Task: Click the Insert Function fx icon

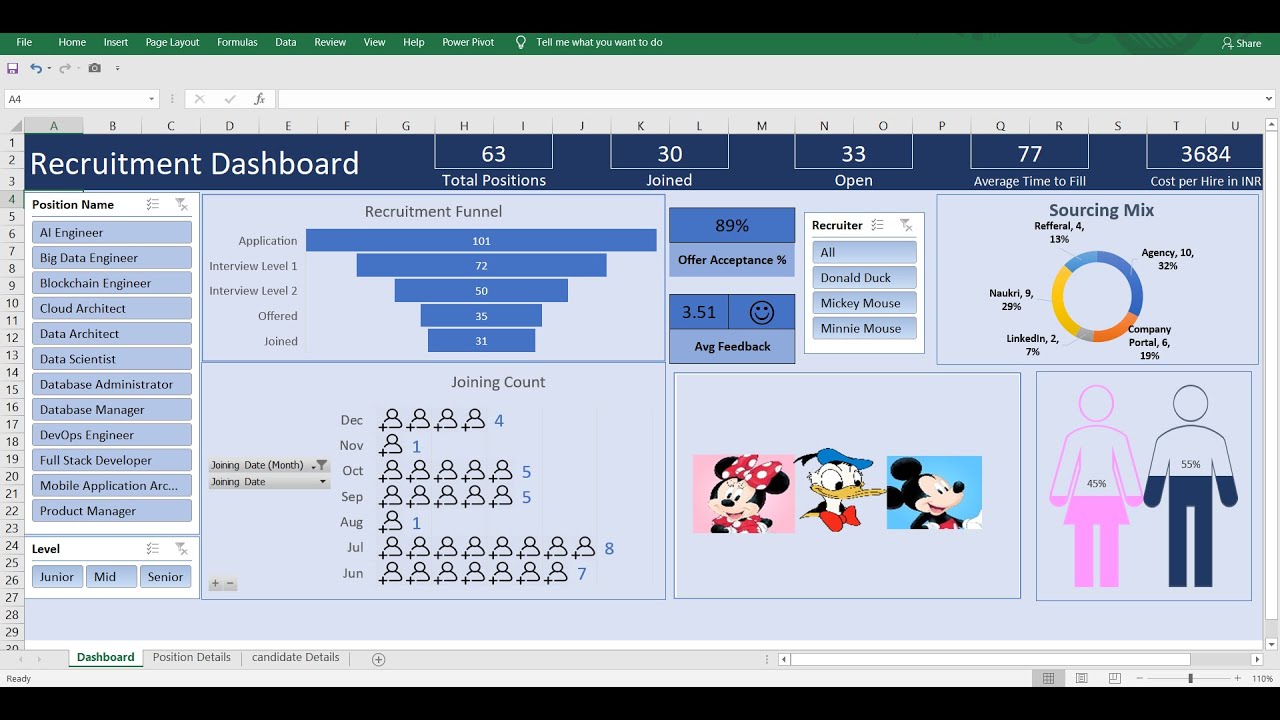Action: (x=259, y=99)
